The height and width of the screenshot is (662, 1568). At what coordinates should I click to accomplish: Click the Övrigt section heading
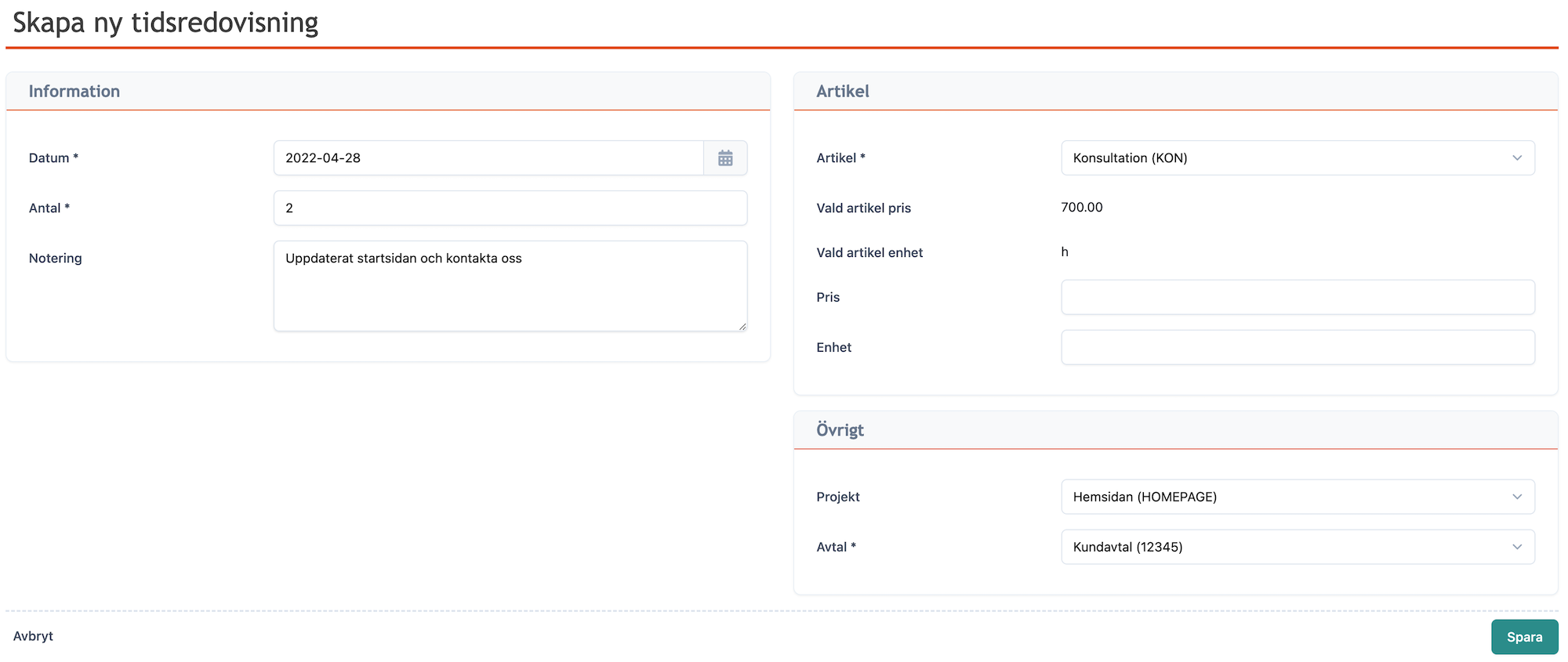[840, 429]
